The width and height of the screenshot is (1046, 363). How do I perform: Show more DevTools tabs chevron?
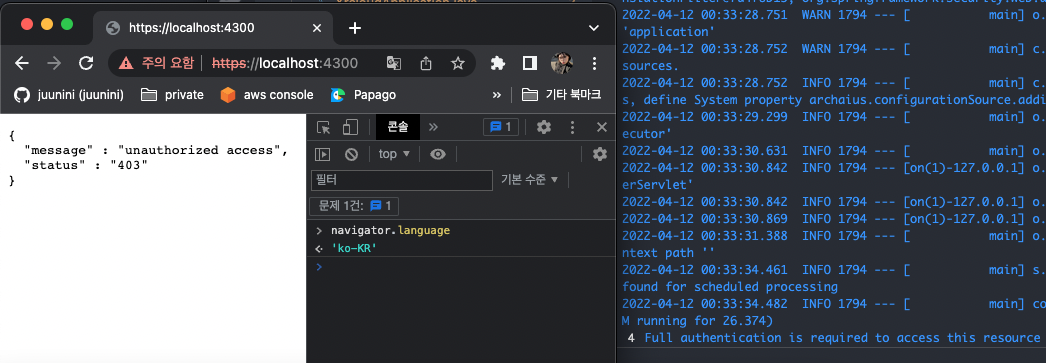coord(433,127)
